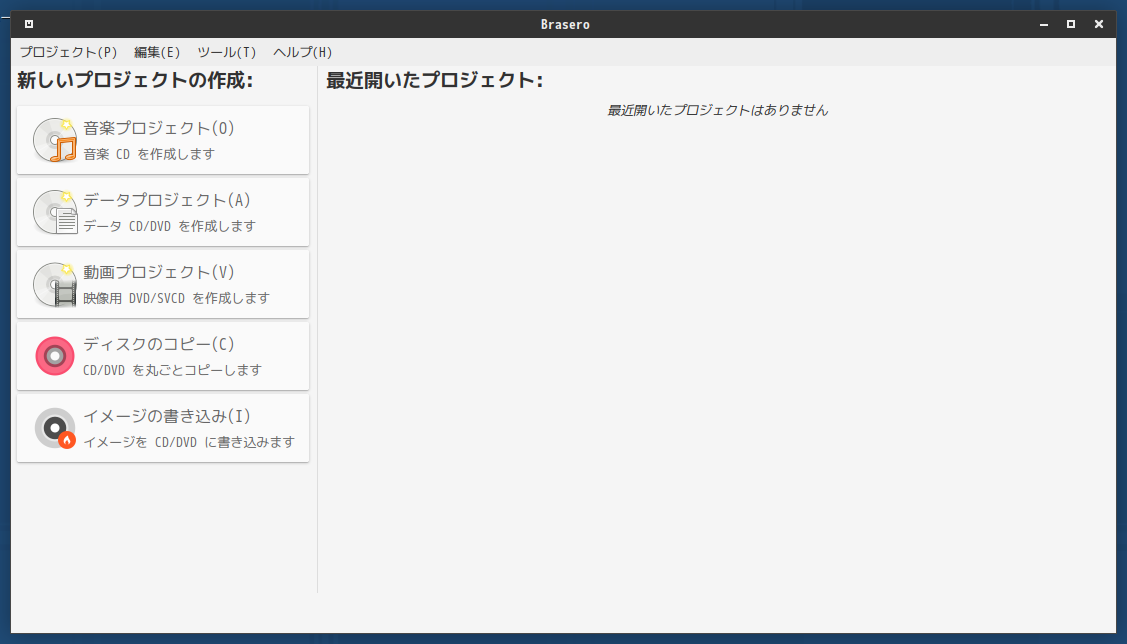Click the pink disc copy icon
This screenshot has width=1127, height=644.
(55, 356)
